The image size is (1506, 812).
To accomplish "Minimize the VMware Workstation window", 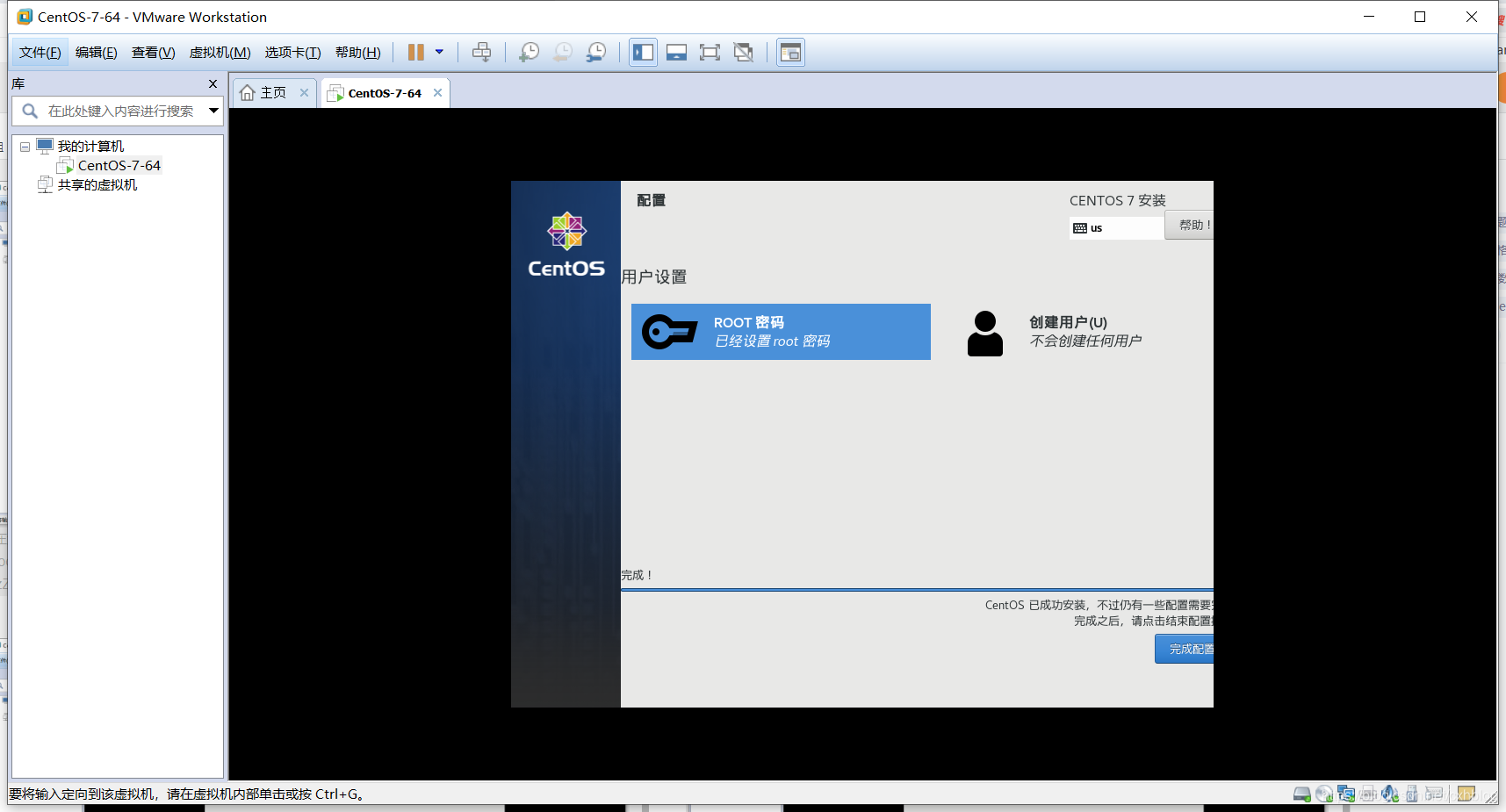I will coord(1369,17).
